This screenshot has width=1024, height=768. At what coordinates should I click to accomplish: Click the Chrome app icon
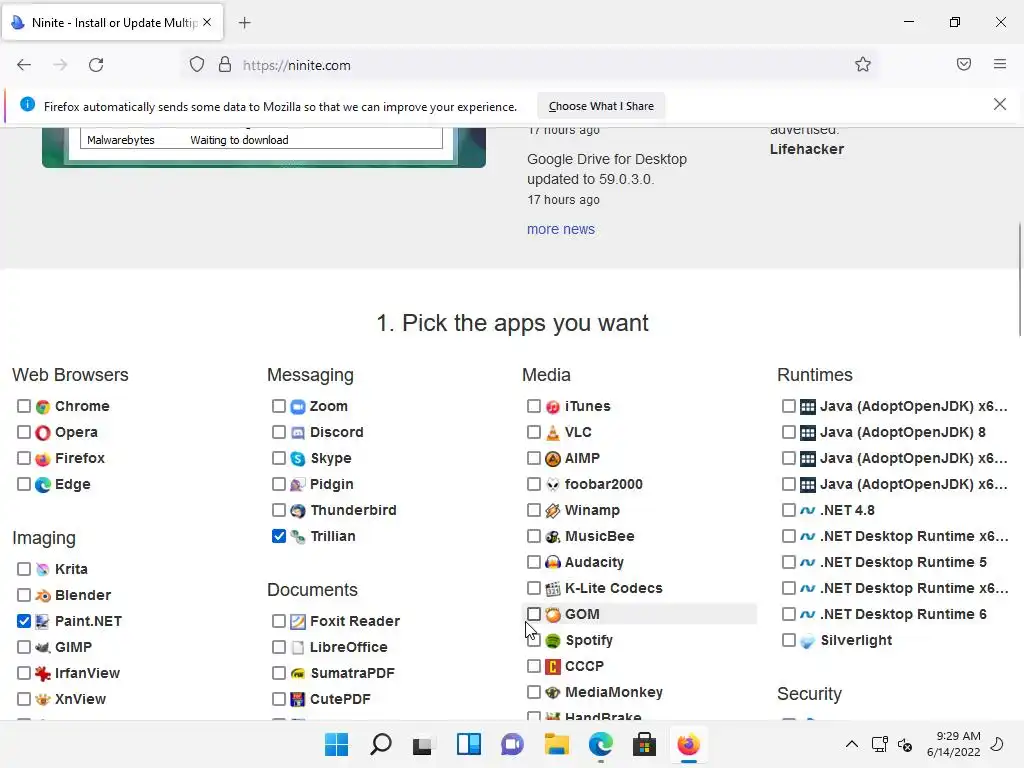point(43,406)
